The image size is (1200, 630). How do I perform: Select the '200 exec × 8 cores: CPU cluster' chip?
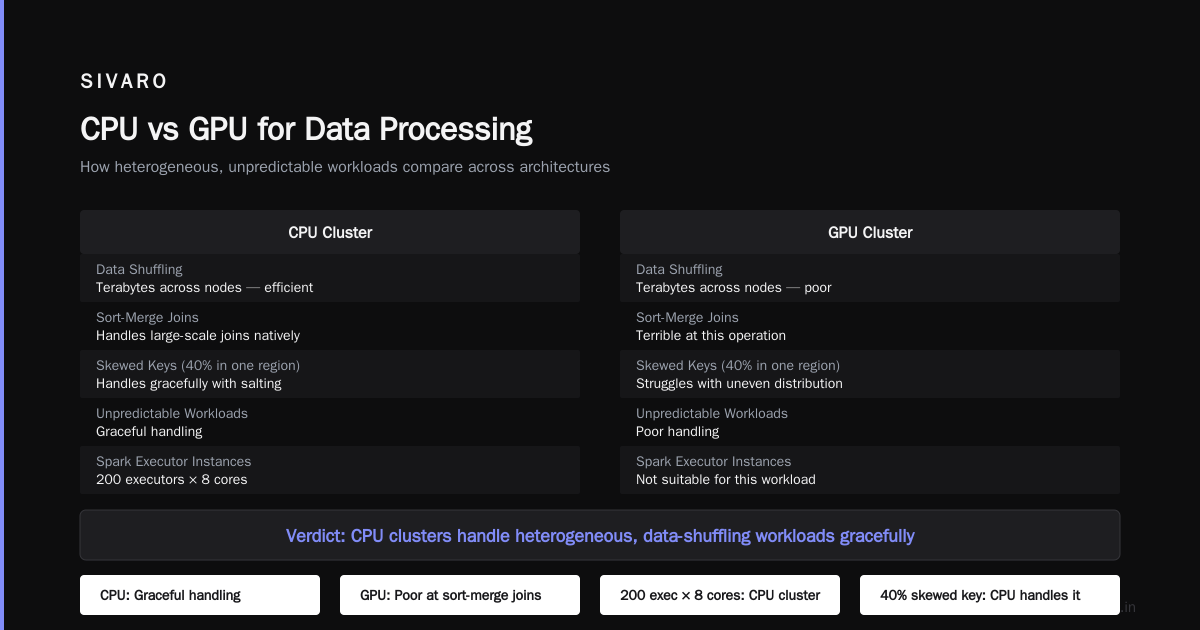coord(720,595)
